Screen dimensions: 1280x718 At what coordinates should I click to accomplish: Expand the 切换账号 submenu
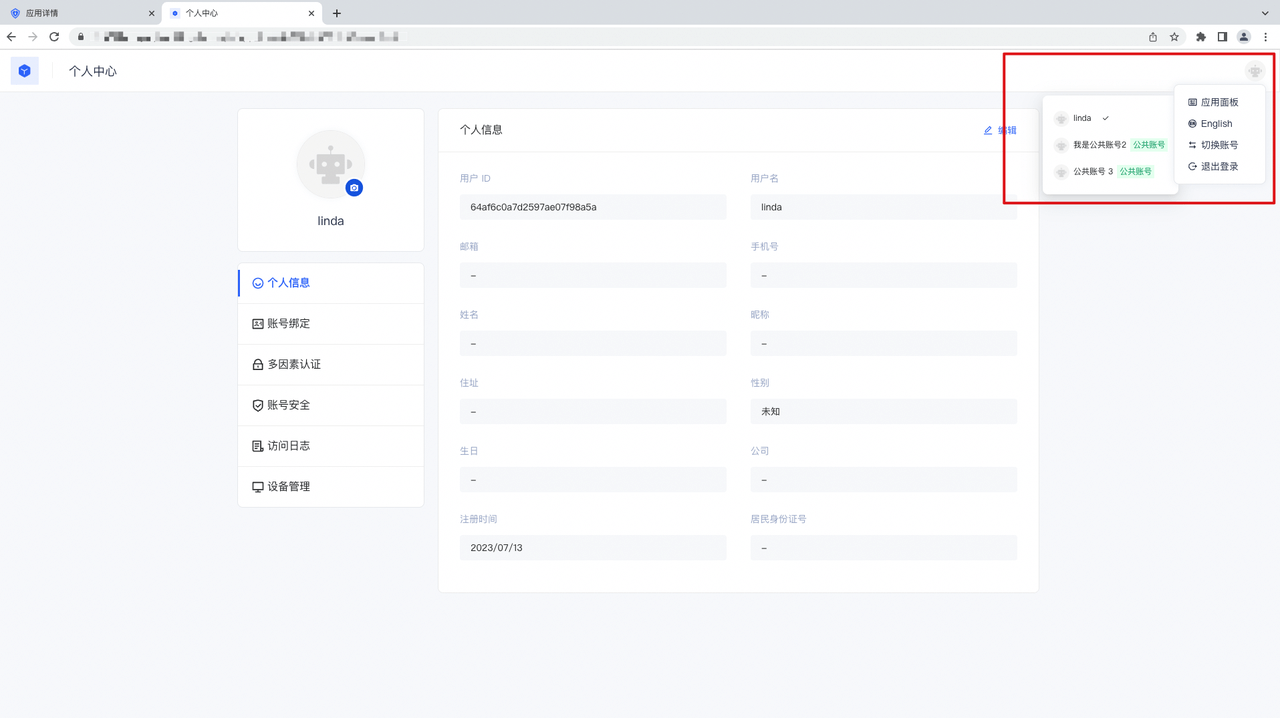[x=1218, y=145]
